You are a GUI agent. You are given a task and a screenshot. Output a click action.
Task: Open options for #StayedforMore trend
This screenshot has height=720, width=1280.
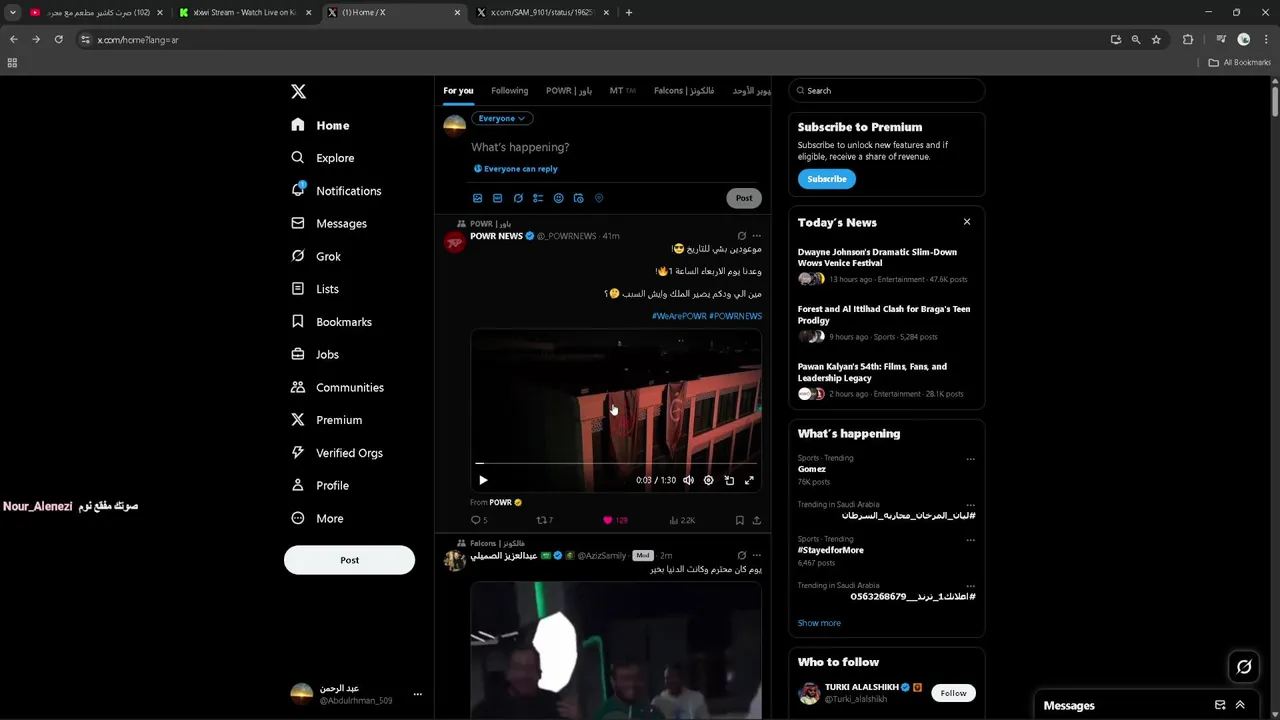click(970, 540)
